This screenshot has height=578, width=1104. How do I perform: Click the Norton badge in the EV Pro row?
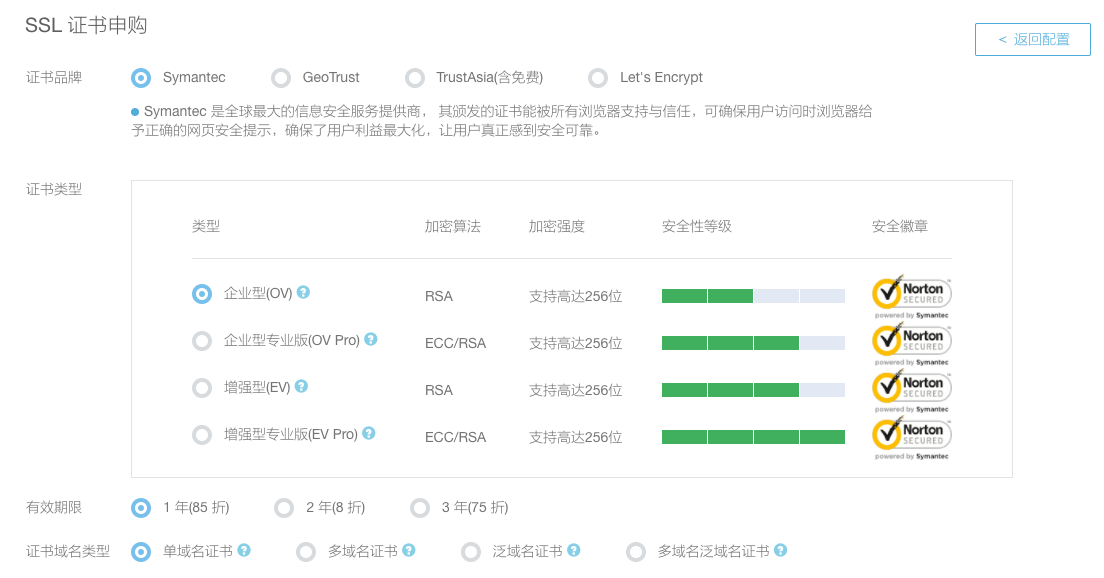point(911,435)
